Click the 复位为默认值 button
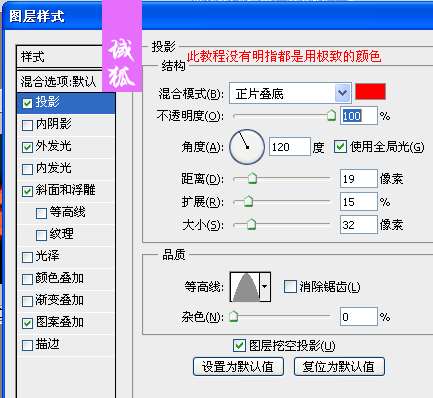The image size is (433, 398). tap(339, 367)
